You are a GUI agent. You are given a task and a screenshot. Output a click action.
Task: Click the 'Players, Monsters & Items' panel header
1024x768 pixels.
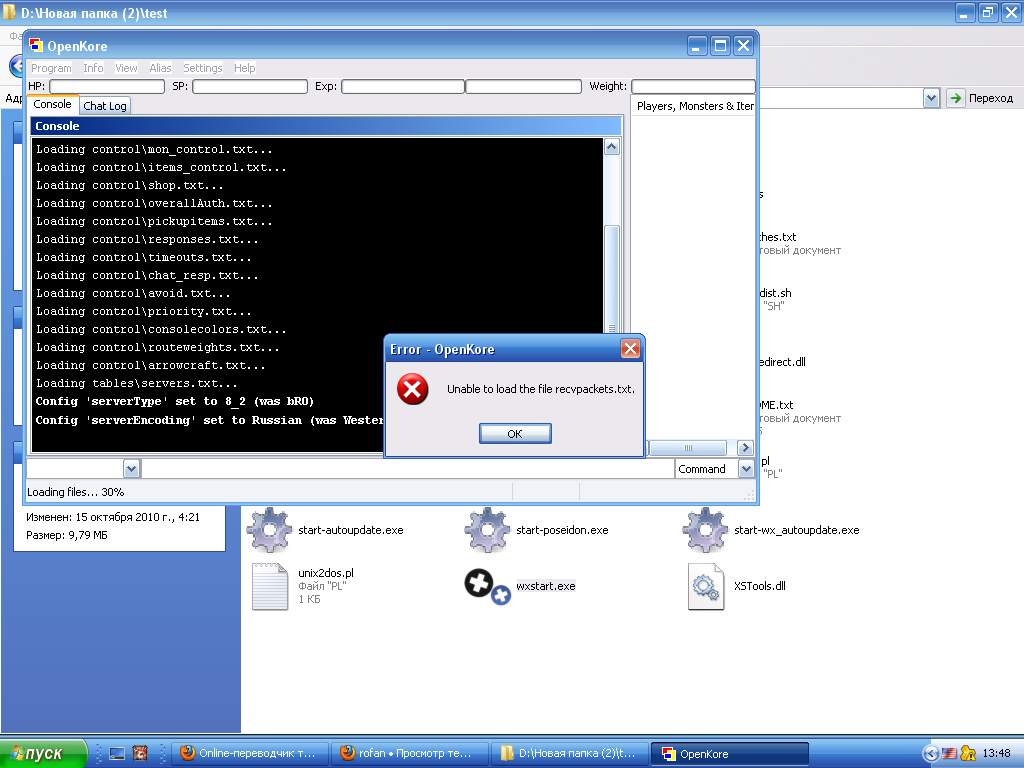(693, 106)
